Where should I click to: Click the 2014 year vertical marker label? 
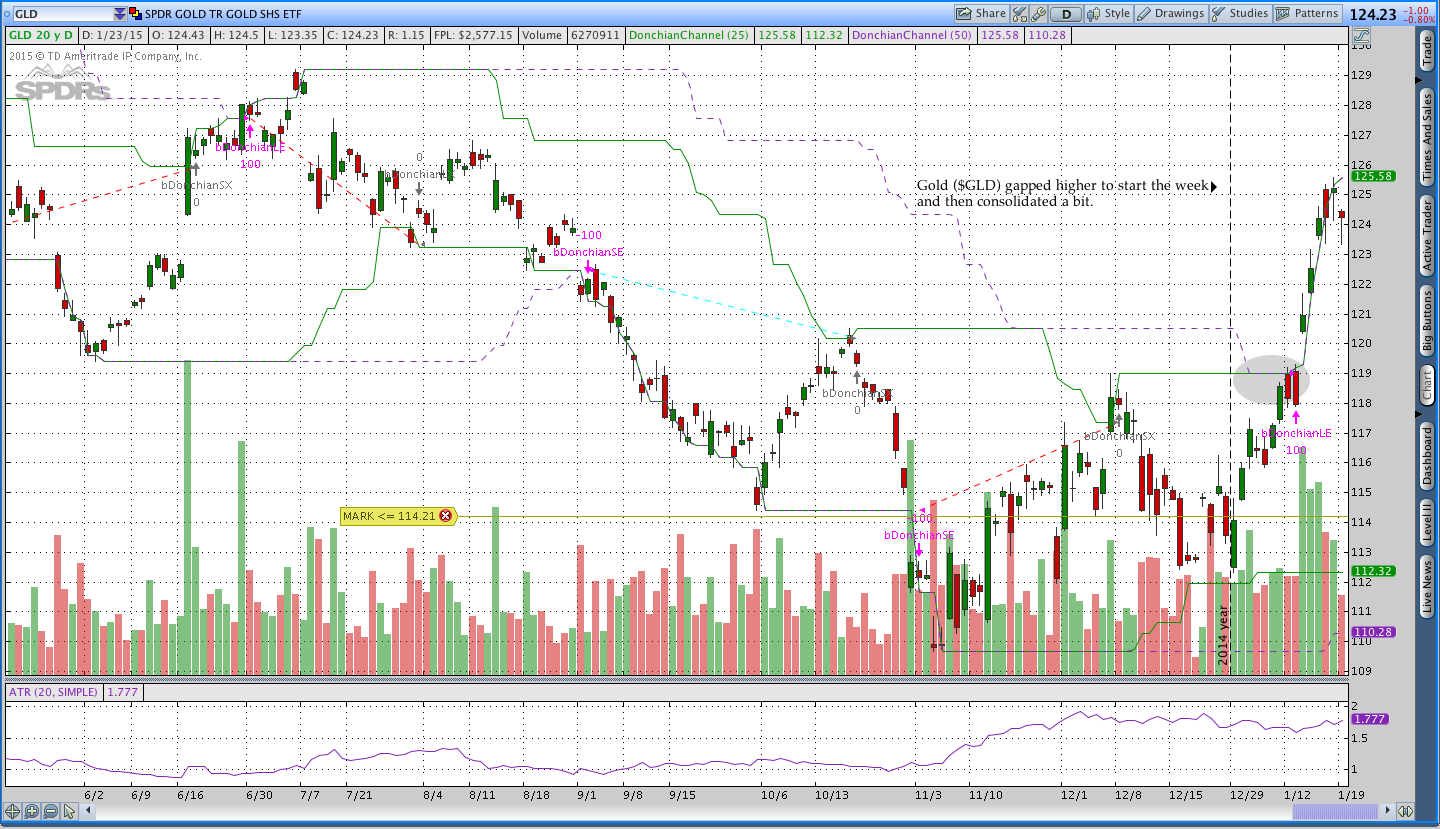pos(1223,636)
